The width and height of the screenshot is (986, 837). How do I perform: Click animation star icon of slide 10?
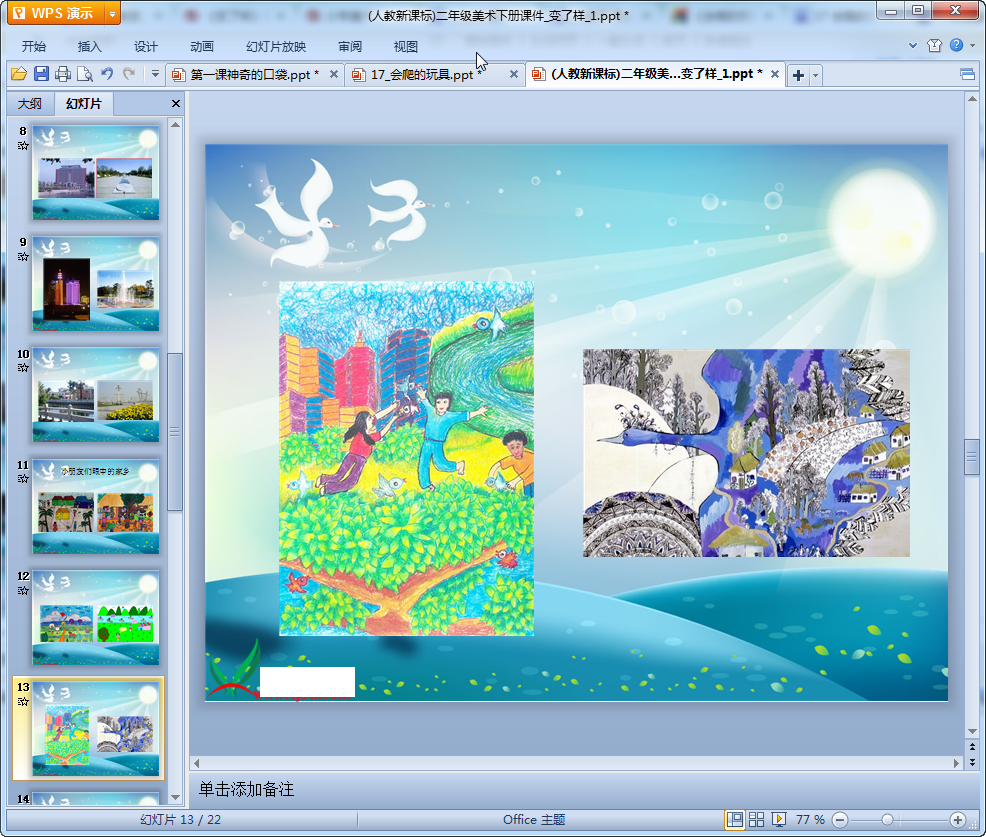pyautogui.click(x=23, y=368)
